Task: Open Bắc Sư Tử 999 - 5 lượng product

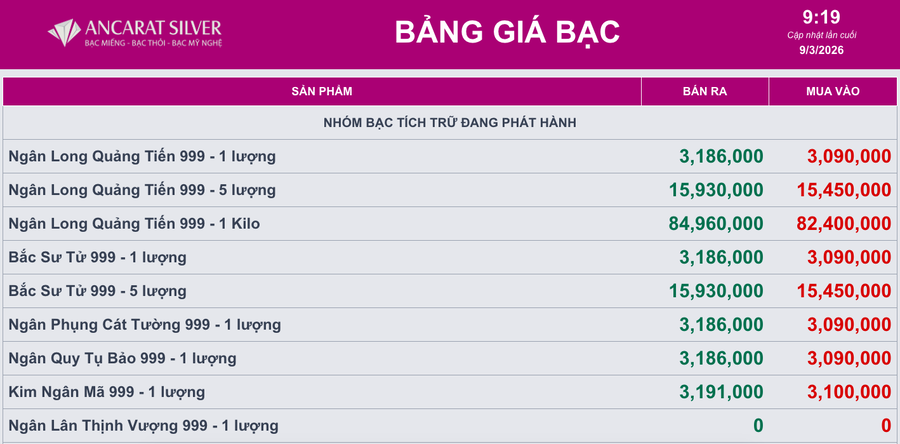Action: (x=97, y=291)
